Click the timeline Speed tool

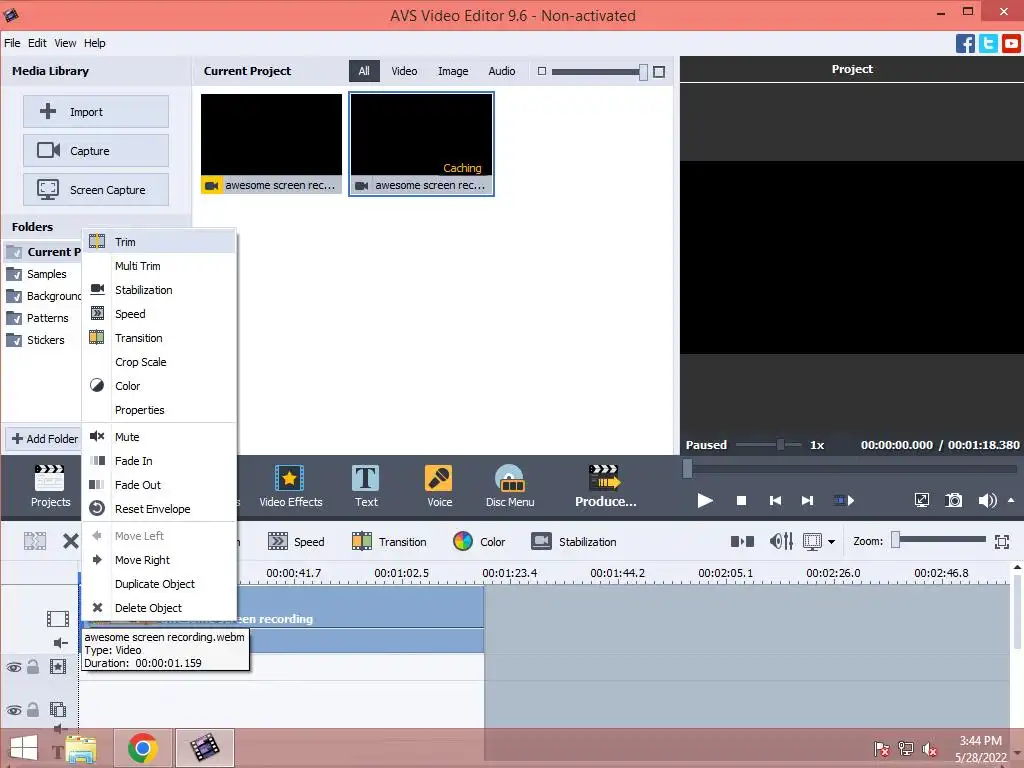click(x=296, y=541)
